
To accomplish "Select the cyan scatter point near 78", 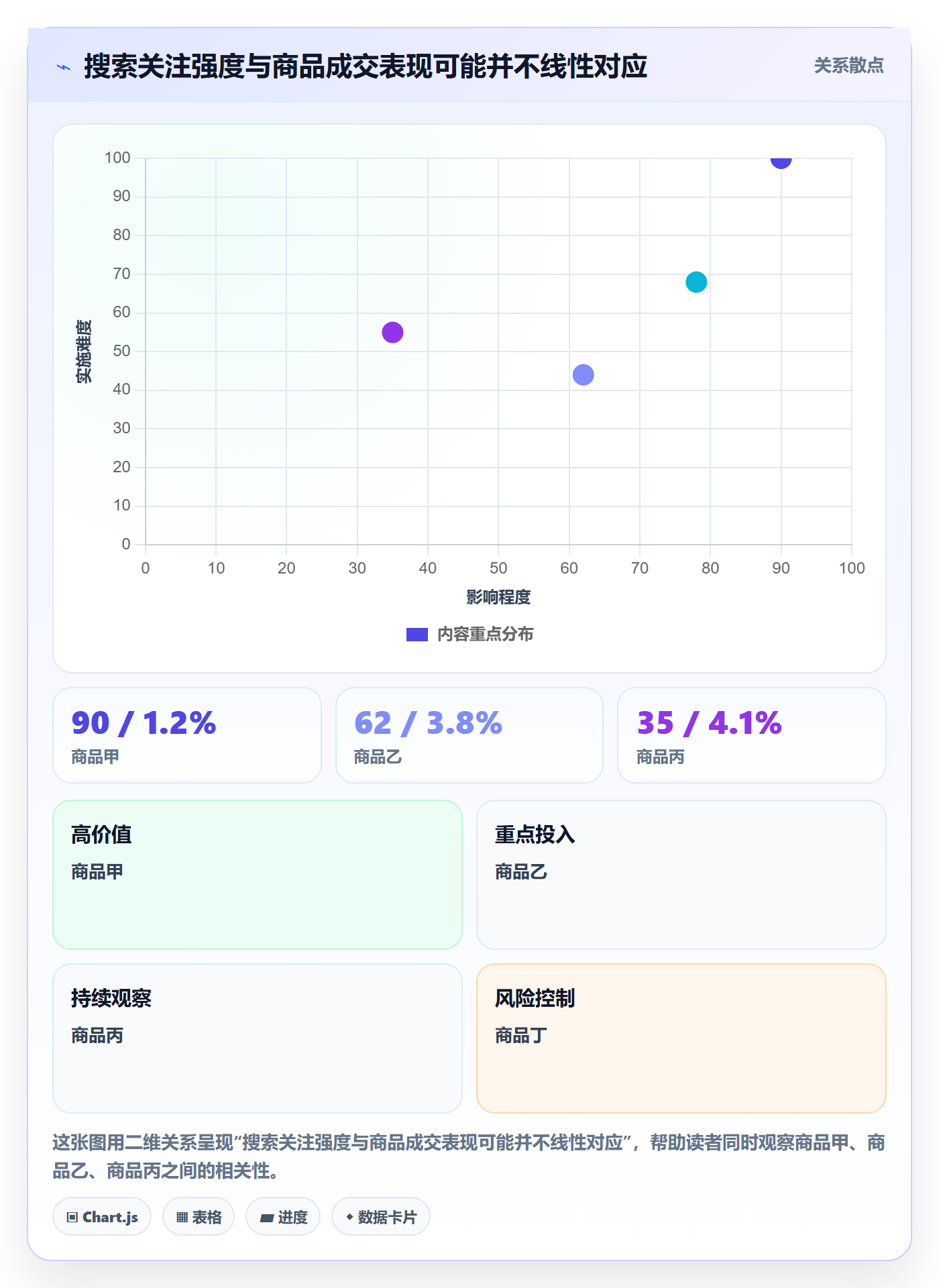I will pos(696,282).
